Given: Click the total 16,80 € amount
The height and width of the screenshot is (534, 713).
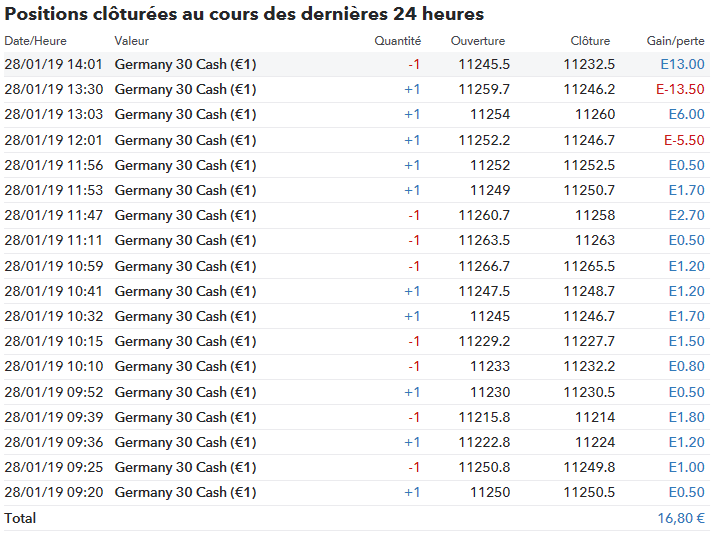Looking at the screenshot, I should (x=681, y=518).
